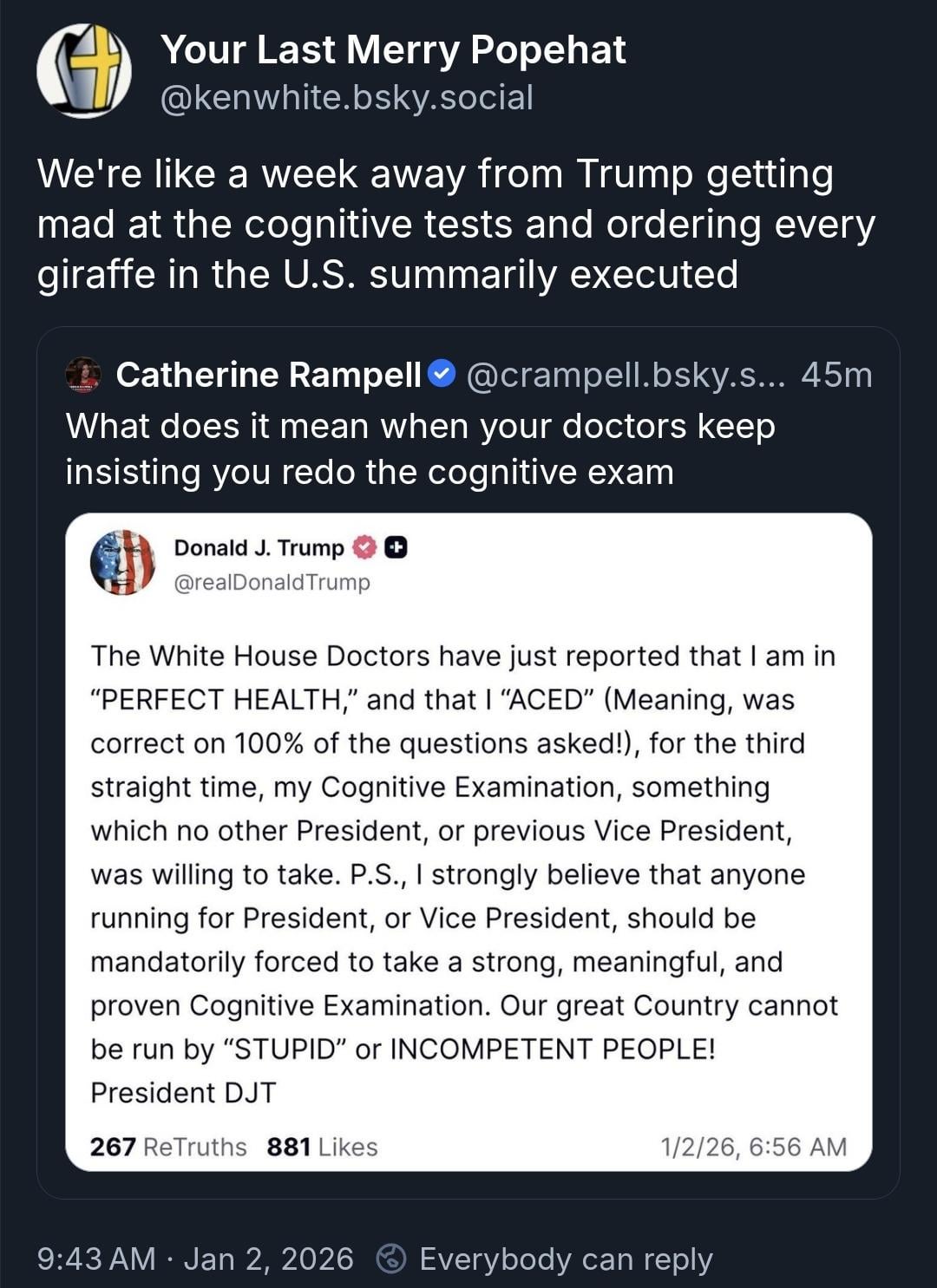Click the 1/2/26, 6:56 AM timestamp
This screenshot has height=1288, width=937.
(x=753, y=1147)
